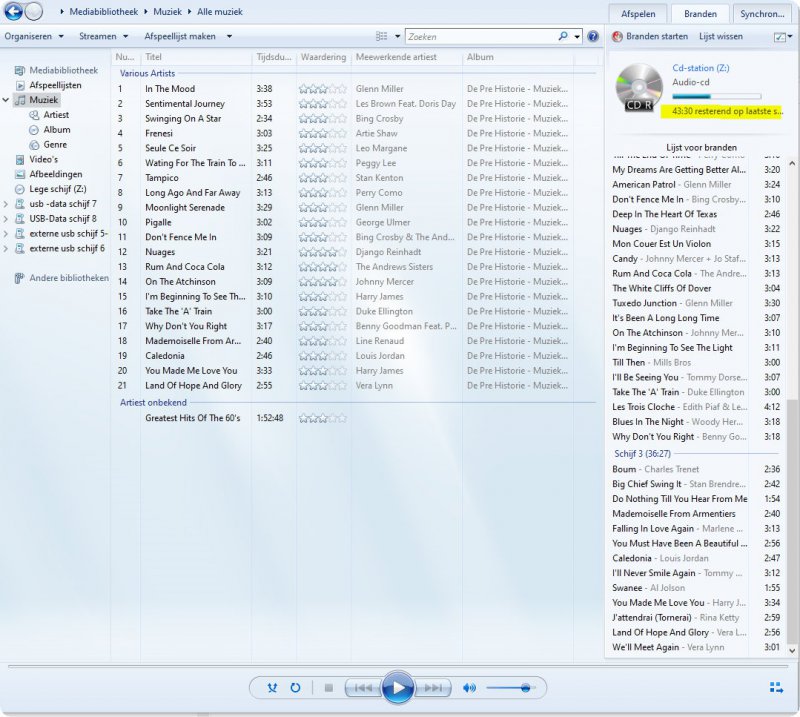Open the Organiseren dropdown menu
Viewport: 800px width, 717px height.
pos(34,36)
